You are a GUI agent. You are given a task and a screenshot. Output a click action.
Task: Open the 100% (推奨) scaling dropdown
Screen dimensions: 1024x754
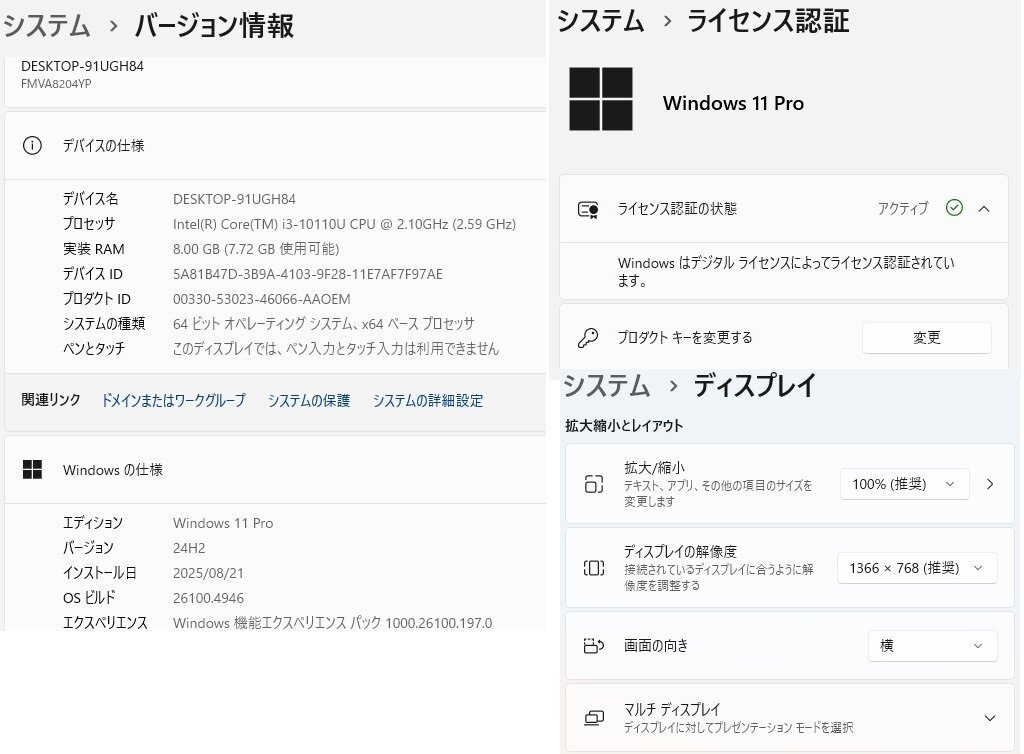[904, 484]
